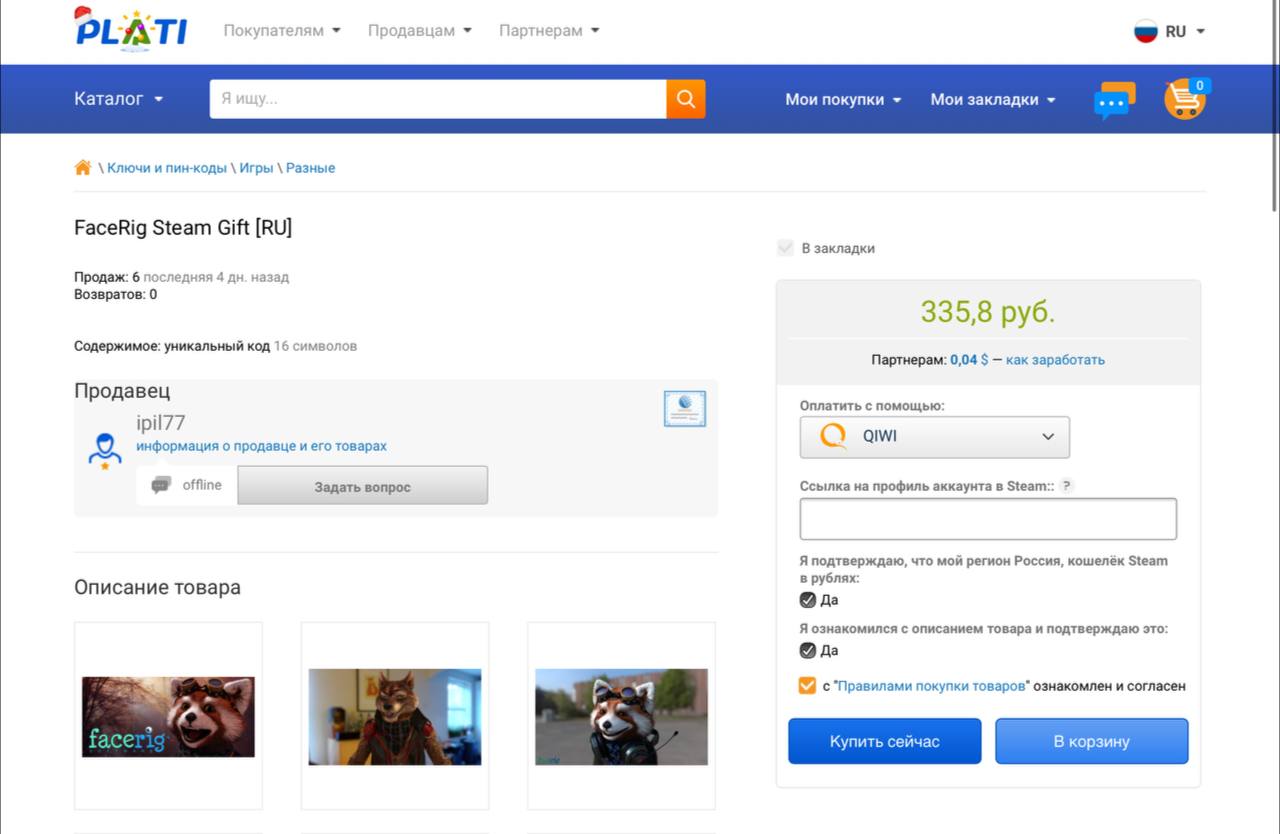Toggle the 'В закладки' checkbox
Screen dimensions: 1280x834
pyautogui.click(x=785, y=248)
